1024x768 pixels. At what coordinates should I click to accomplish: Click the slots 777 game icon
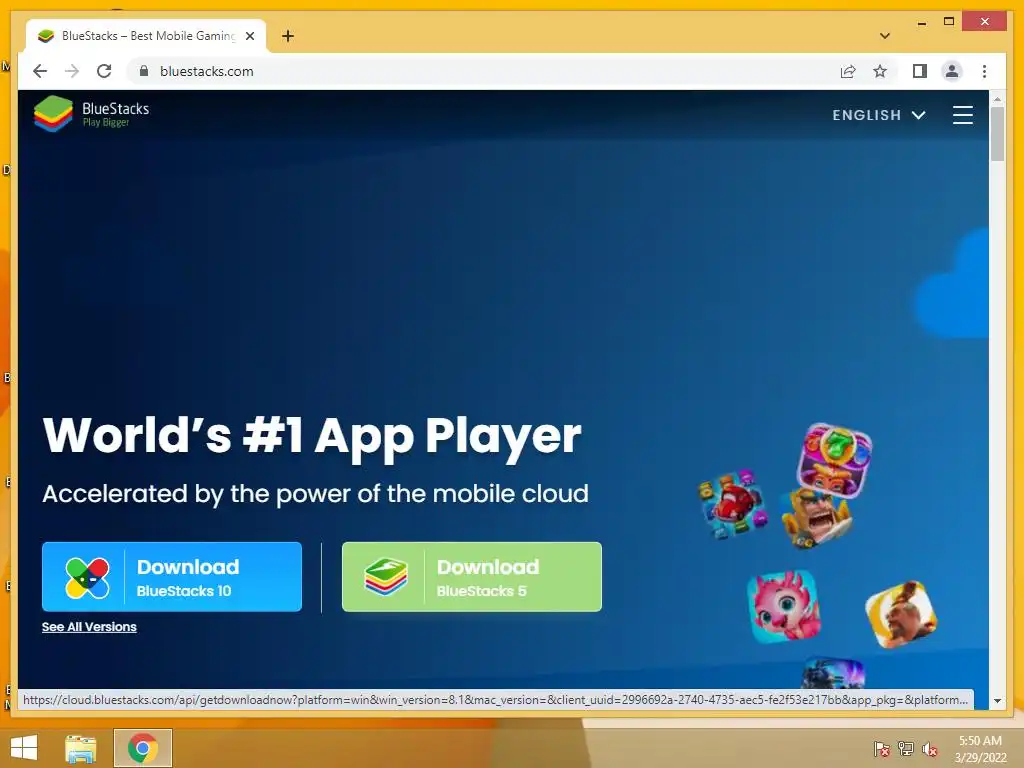(x=834, y=459)
